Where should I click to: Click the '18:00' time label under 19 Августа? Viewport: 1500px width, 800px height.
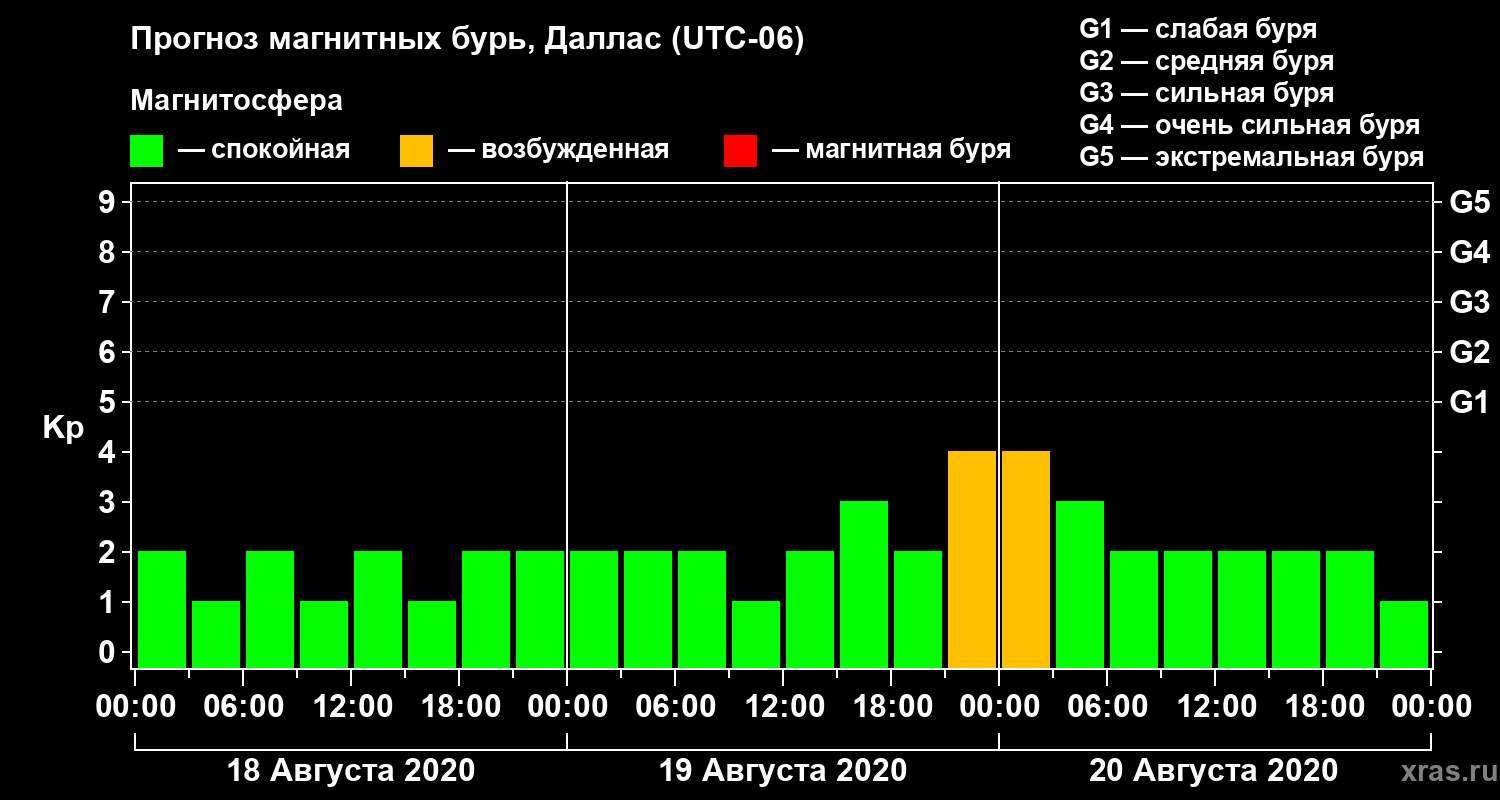tap(891, 707)
